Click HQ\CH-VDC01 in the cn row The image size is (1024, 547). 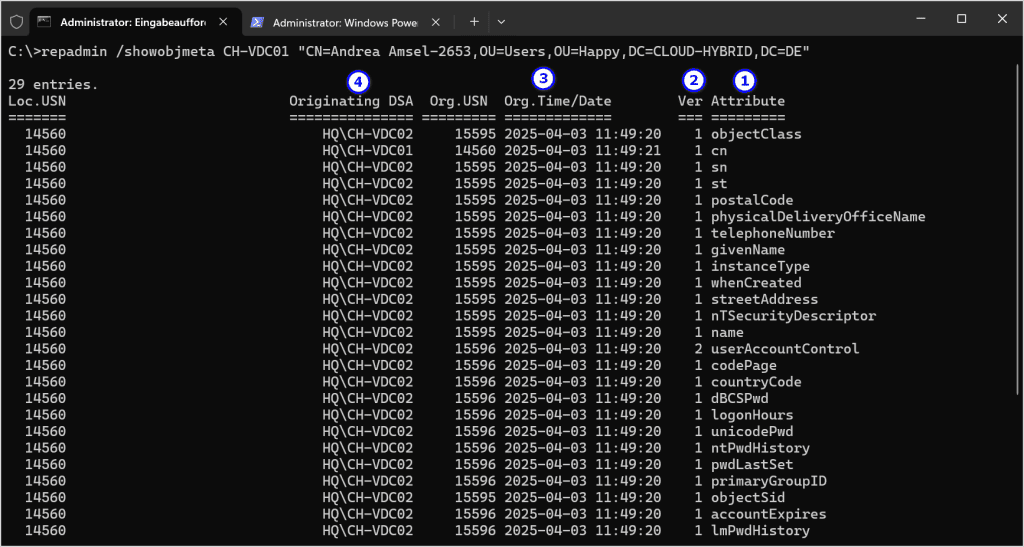367,151
